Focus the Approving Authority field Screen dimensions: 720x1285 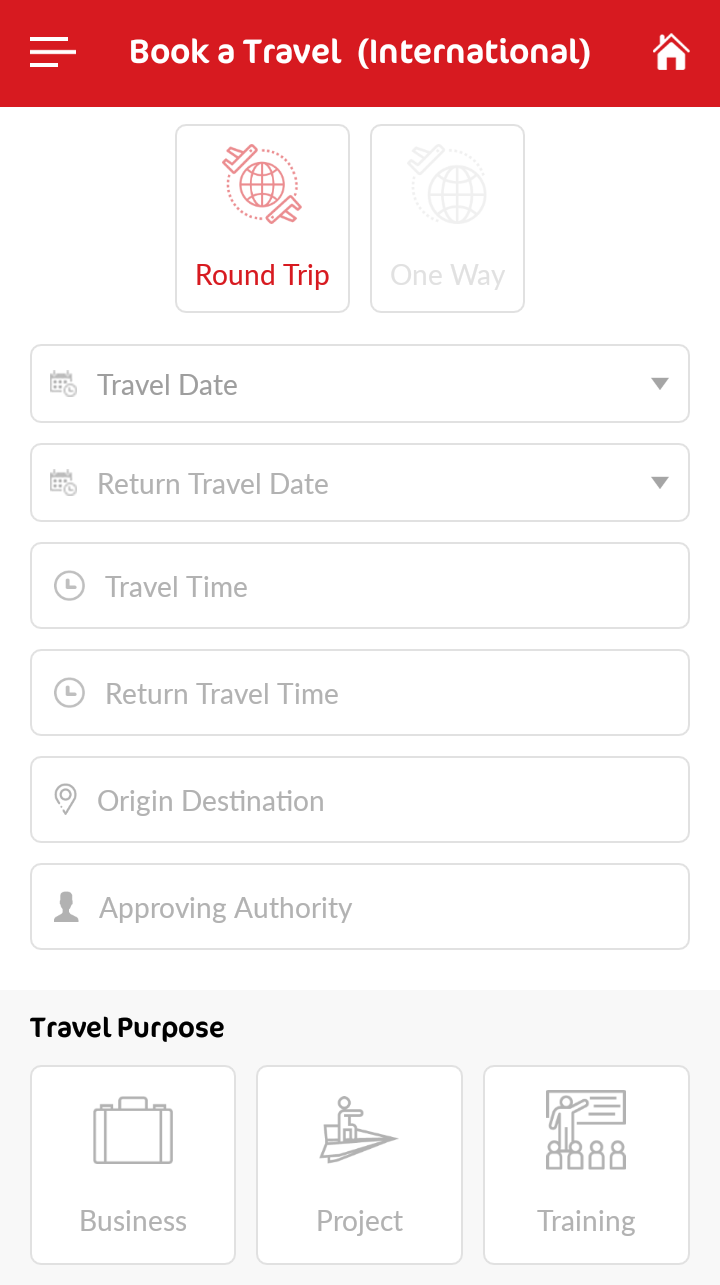(x=360, y=907)
